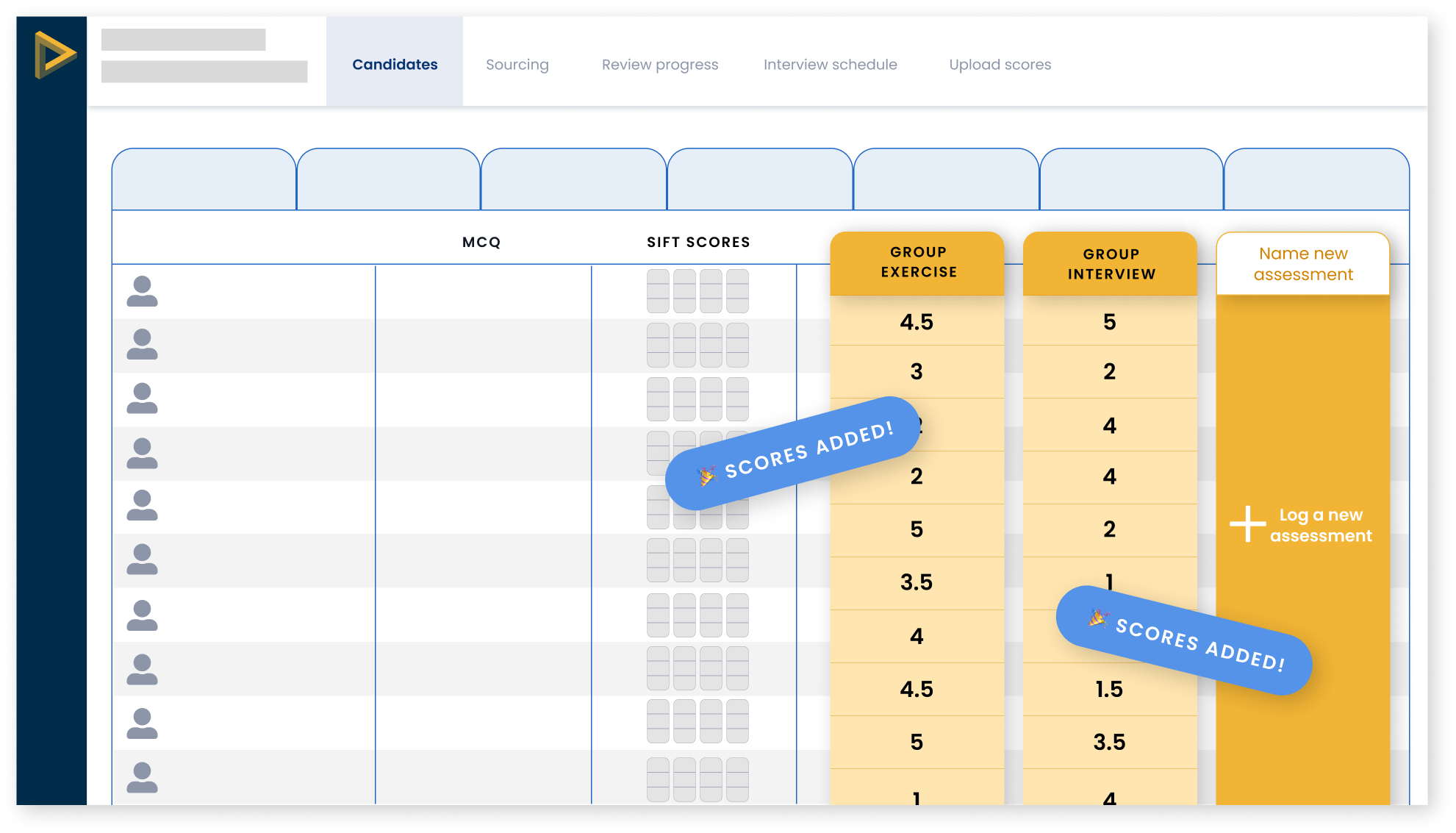Screen dimensions: 1456x833
Task: Click the Name new assessment field
Action: [x=1302, y=264]
